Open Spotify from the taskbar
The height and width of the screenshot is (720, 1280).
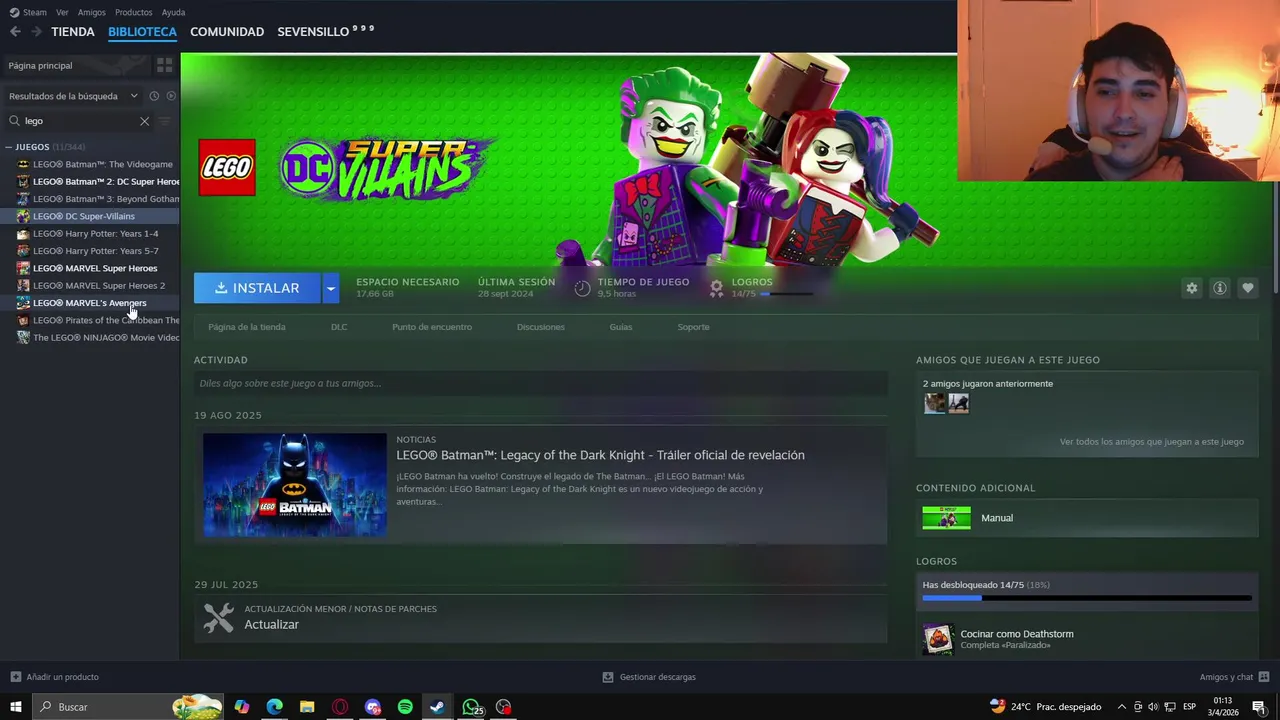[405, 707]
